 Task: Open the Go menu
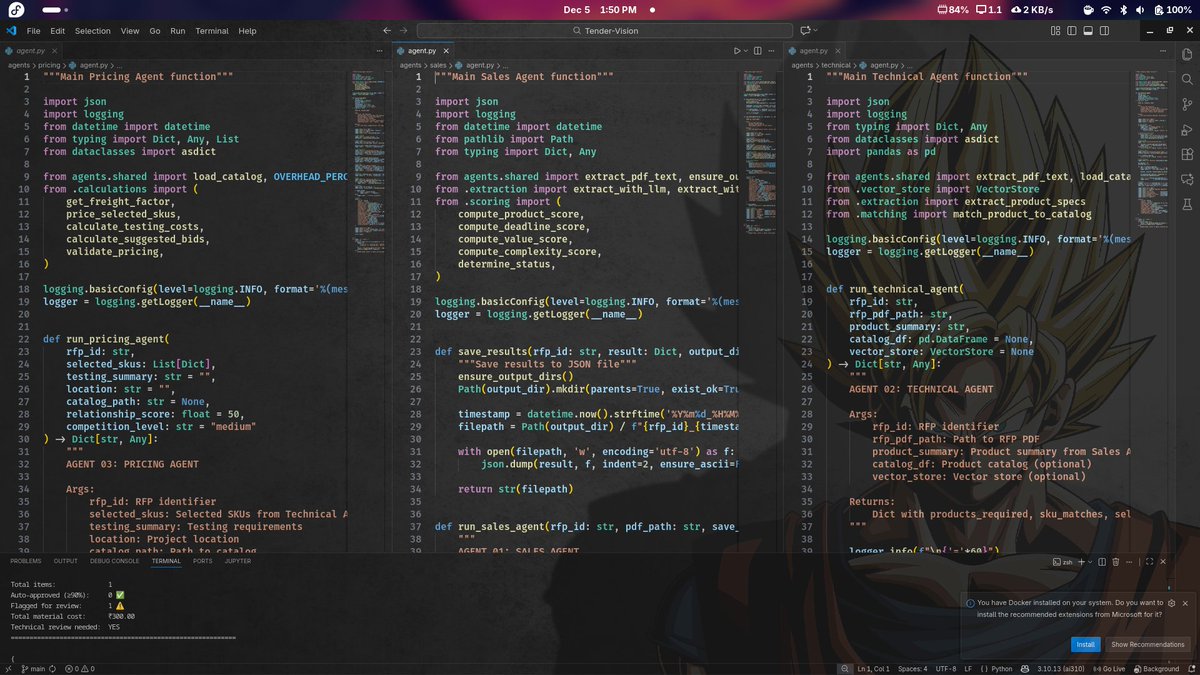pos(155,31)
